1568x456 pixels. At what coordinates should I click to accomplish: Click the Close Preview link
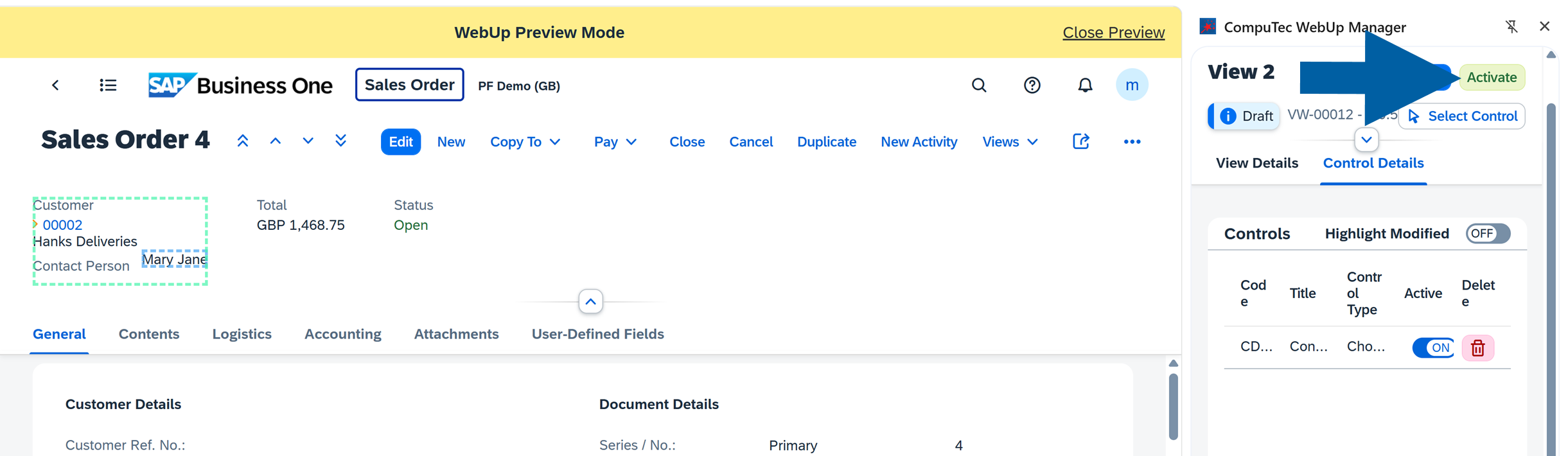[x=1113, y=32]
